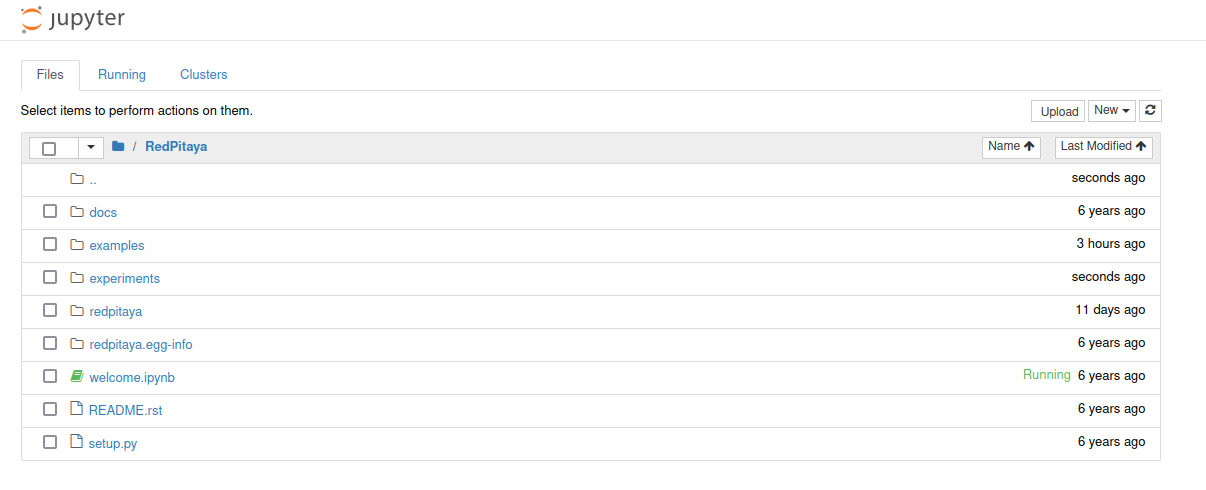
Task: Check the box beside examples folder
Action: [50, 245]
